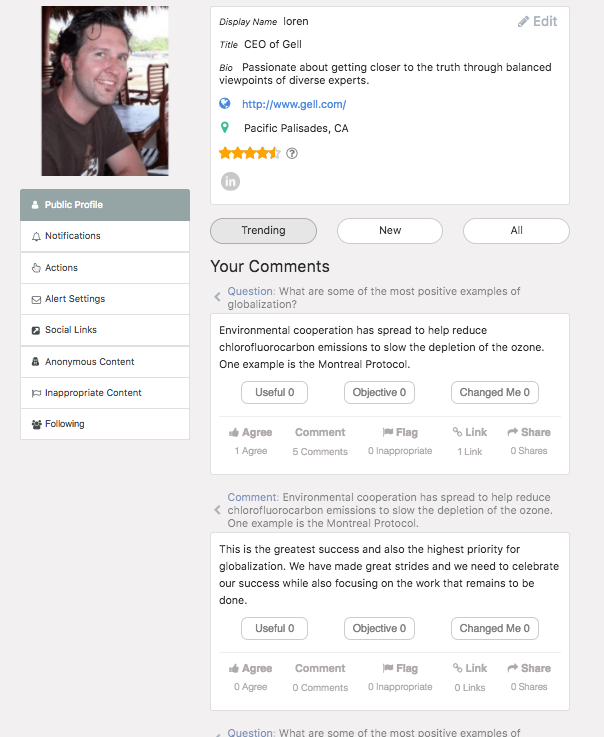Image resolution: width=604 pixels, height=737 pixels.
Task: Toggle Changed Me 0 on the first comment
Action: pos(494,393)
